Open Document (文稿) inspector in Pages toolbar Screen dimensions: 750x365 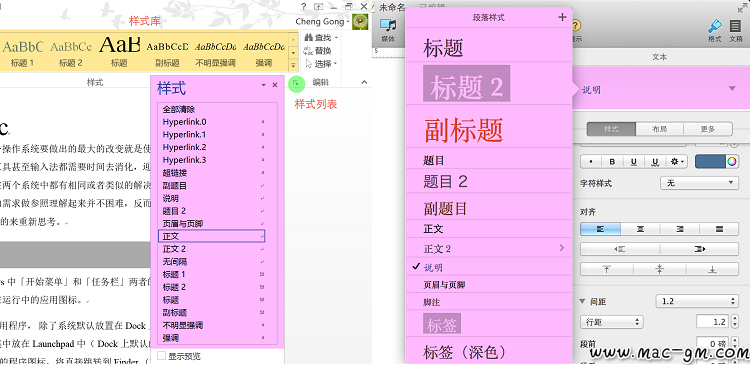coord(736,26)
